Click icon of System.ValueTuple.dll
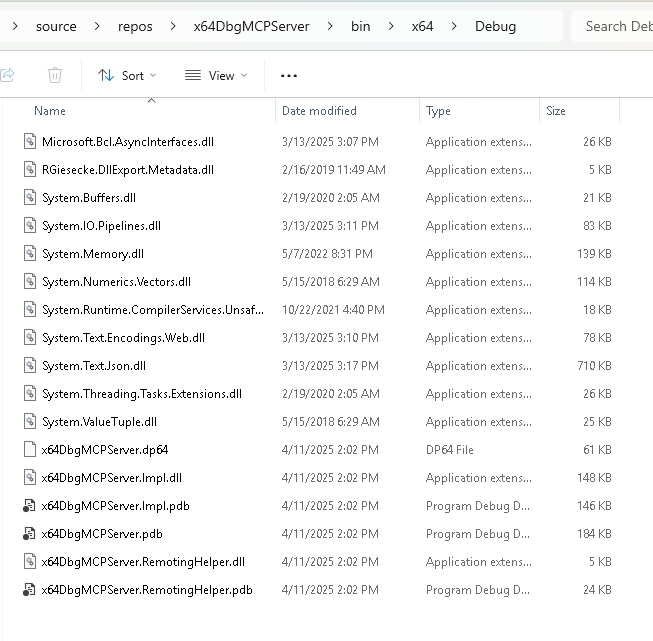Screen dimensions: 653x641 30,421
